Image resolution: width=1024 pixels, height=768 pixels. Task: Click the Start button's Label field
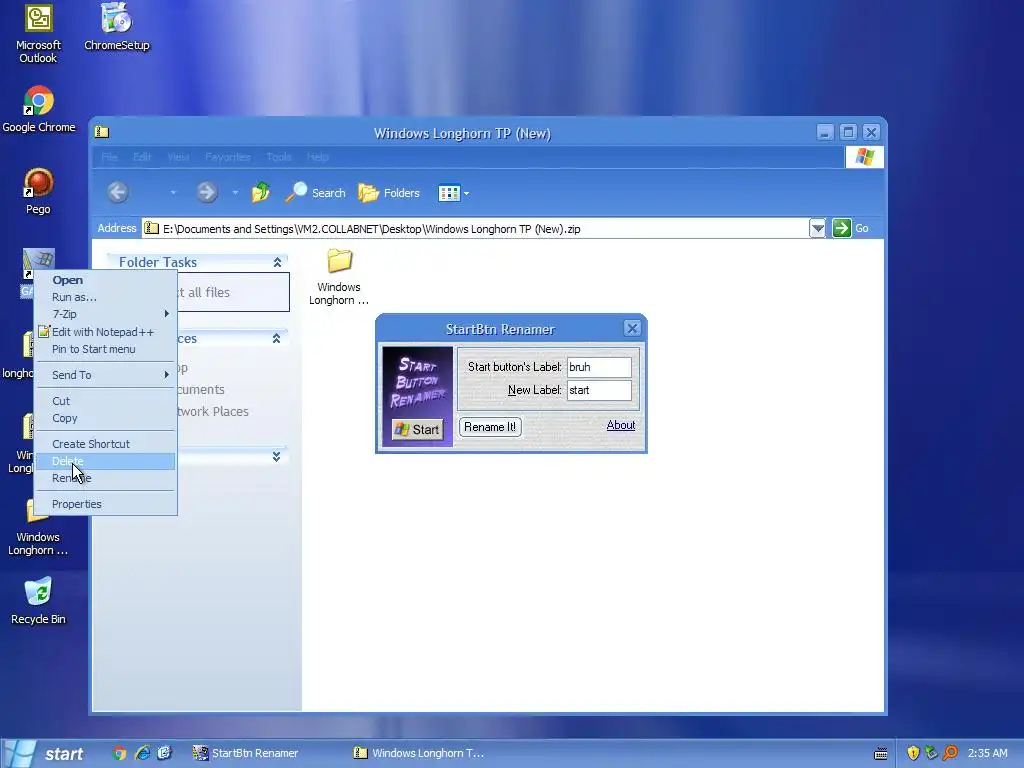coord(599,367)
